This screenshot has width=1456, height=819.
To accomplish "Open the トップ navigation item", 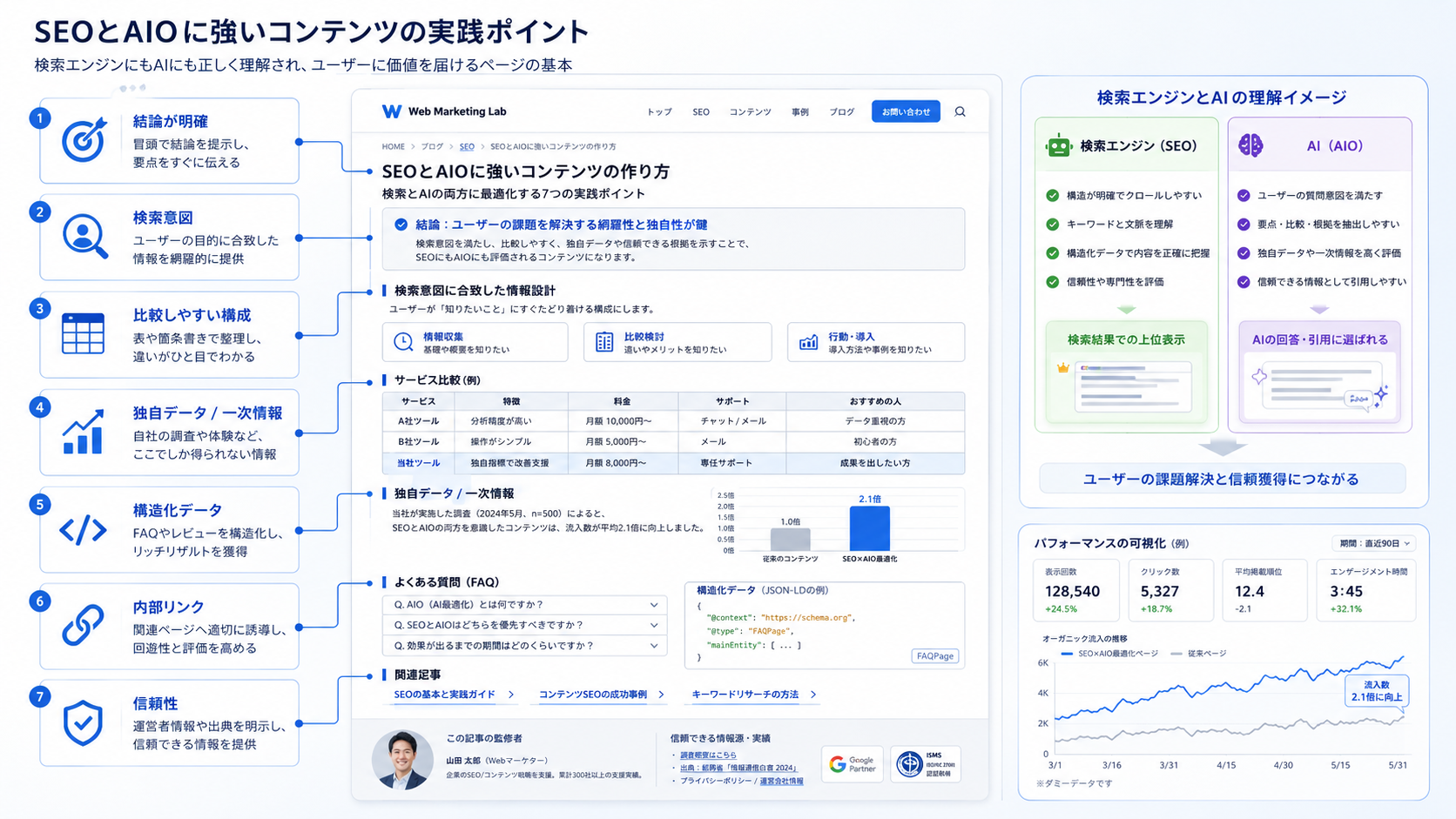I will [x=659, y=112].
